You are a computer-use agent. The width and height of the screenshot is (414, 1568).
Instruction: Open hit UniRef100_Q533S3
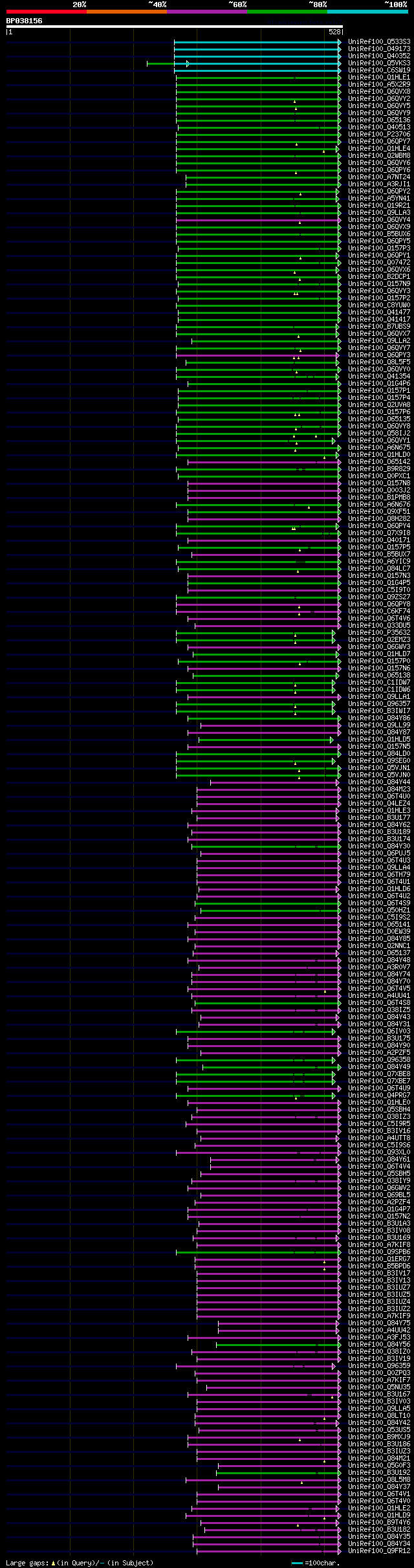tap(379, 41)
